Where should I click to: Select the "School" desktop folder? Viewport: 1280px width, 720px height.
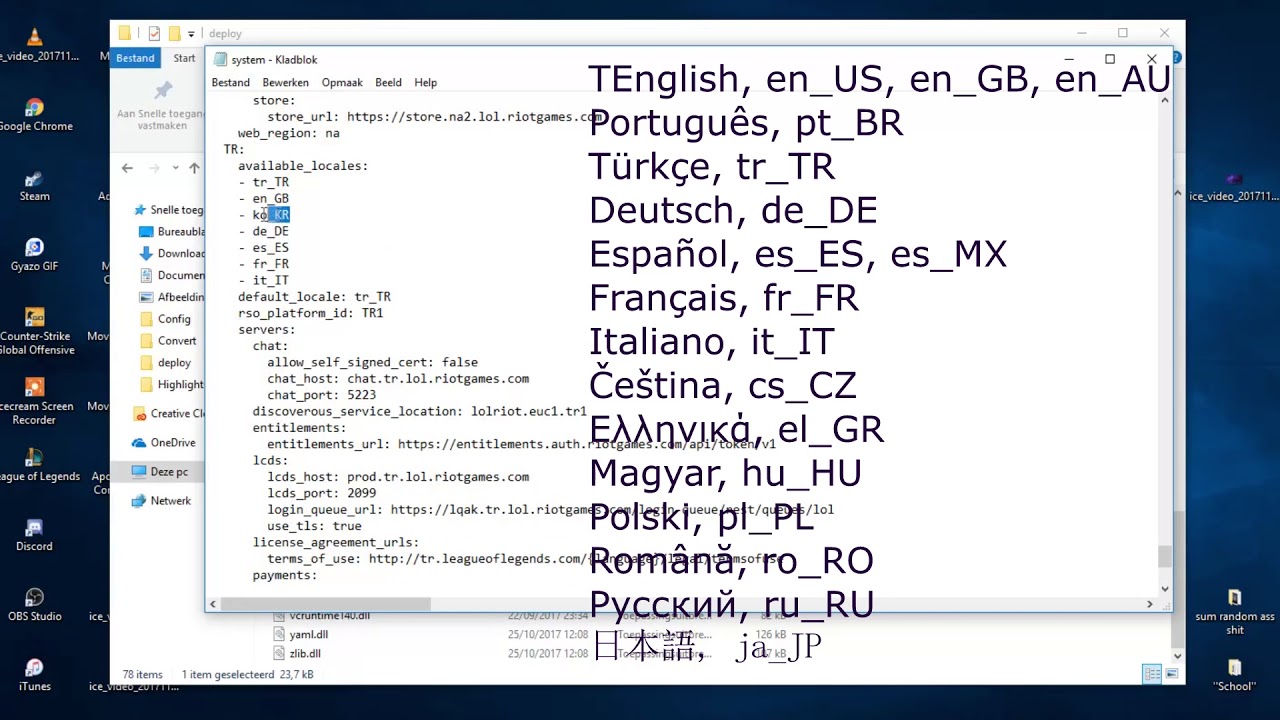[1234, 675]
